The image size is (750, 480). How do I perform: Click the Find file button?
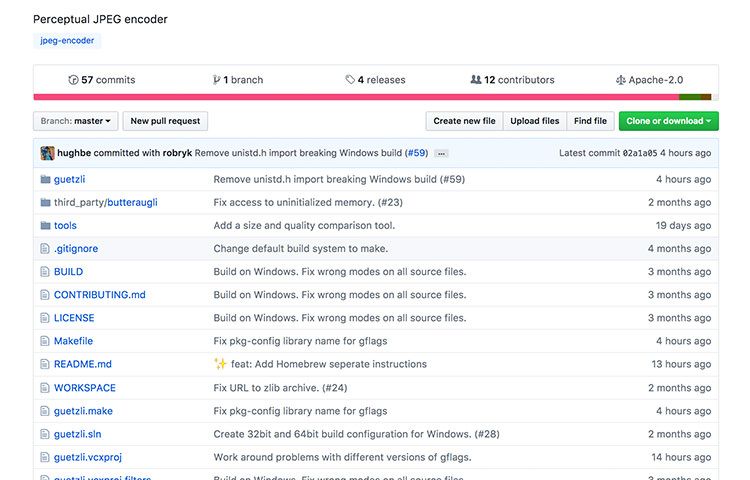click(x=590, y=121)
